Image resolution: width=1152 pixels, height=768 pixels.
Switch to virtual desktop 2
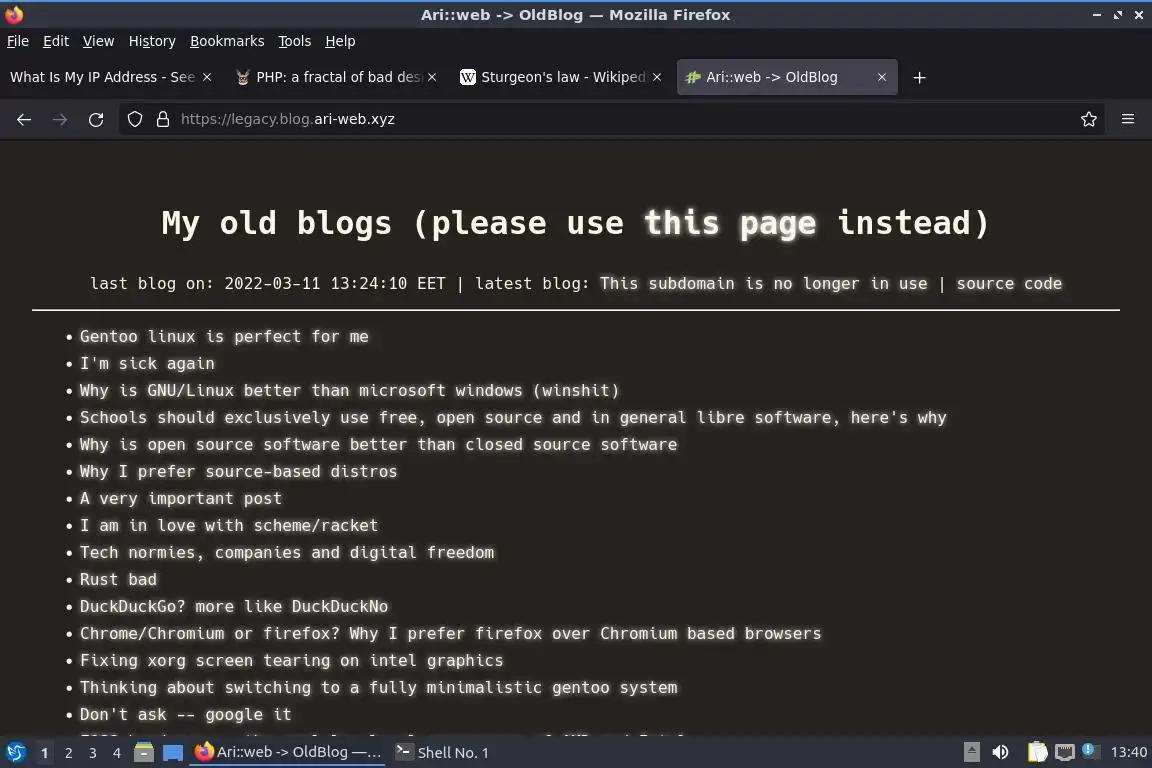click(68, 753)
